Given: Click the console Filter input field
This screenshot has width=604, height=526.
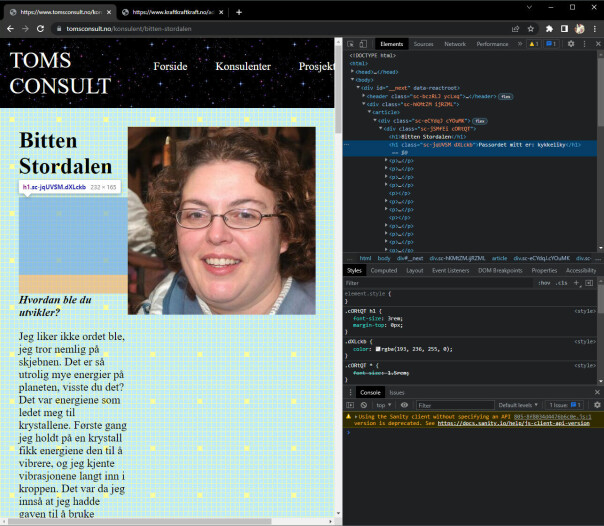Looking at the screenshot, I should coord(455,405).
